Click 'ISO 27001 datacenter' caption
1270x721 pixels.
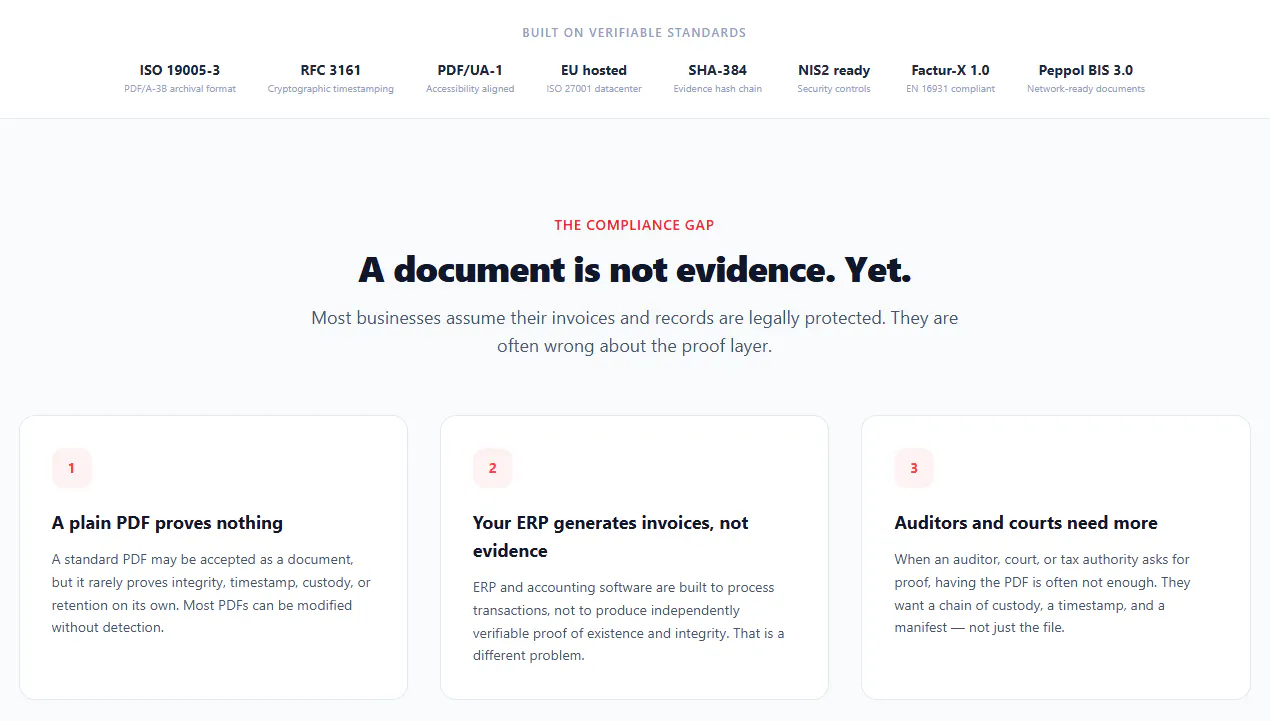pyautogui.click(x=594, y=89)
